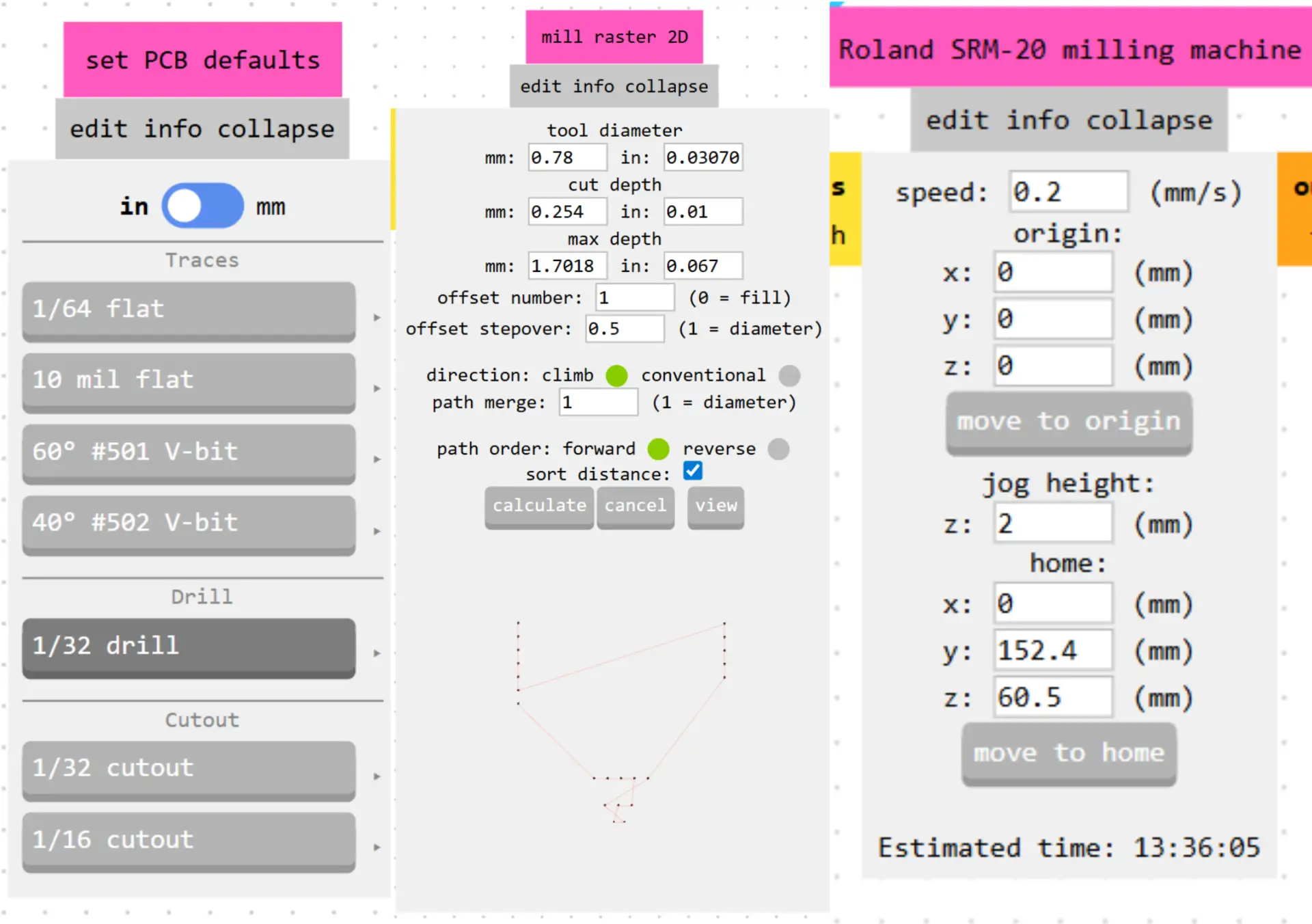
Task: Click the tool diameter mm field
Action: 566,158
